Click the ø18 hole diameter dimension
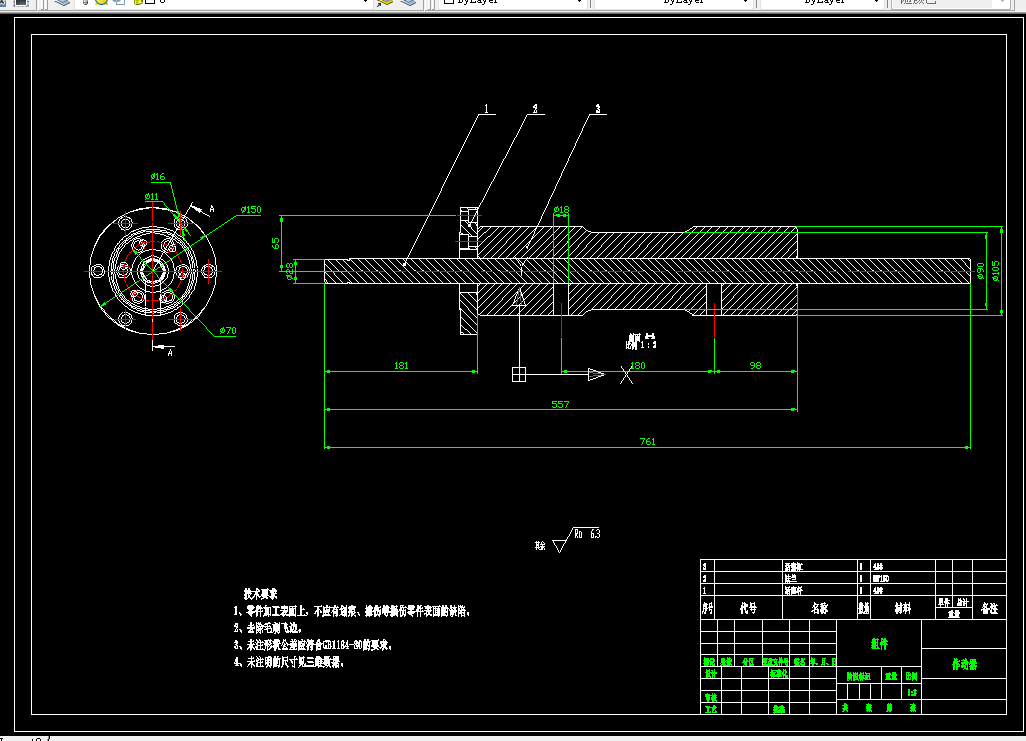The width and height of the screenshot is (1026, 741). click(561, 209)
